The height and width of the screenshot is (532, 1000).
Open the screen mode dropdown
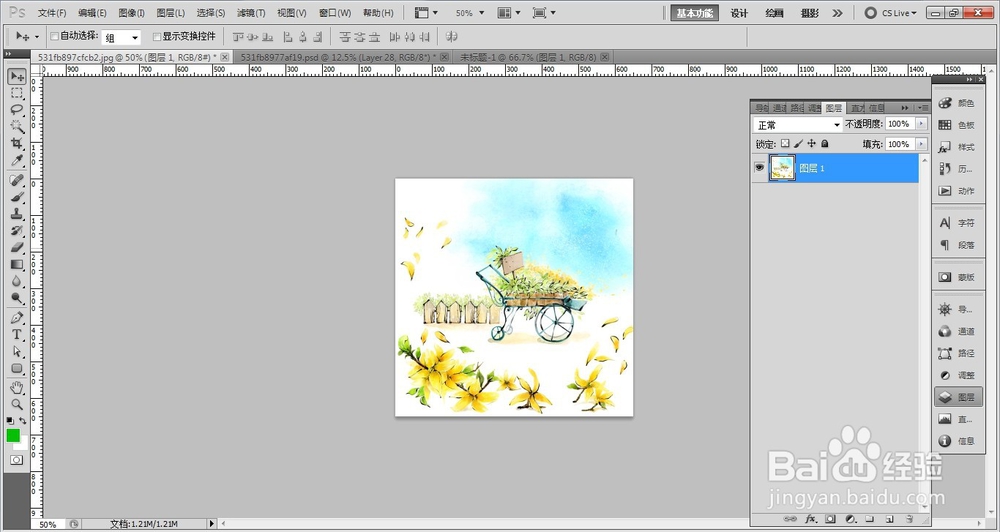[544, 13]
